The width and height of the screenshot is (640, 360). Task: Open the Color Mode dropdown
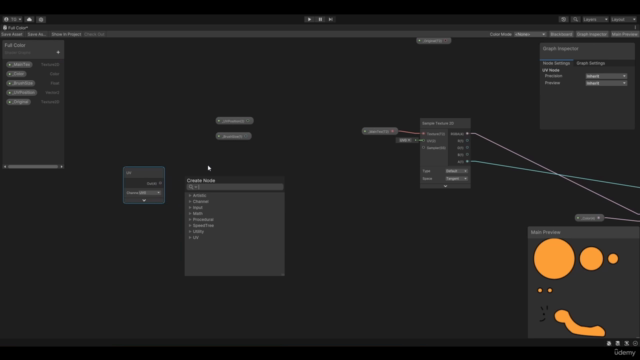point(530,34)
